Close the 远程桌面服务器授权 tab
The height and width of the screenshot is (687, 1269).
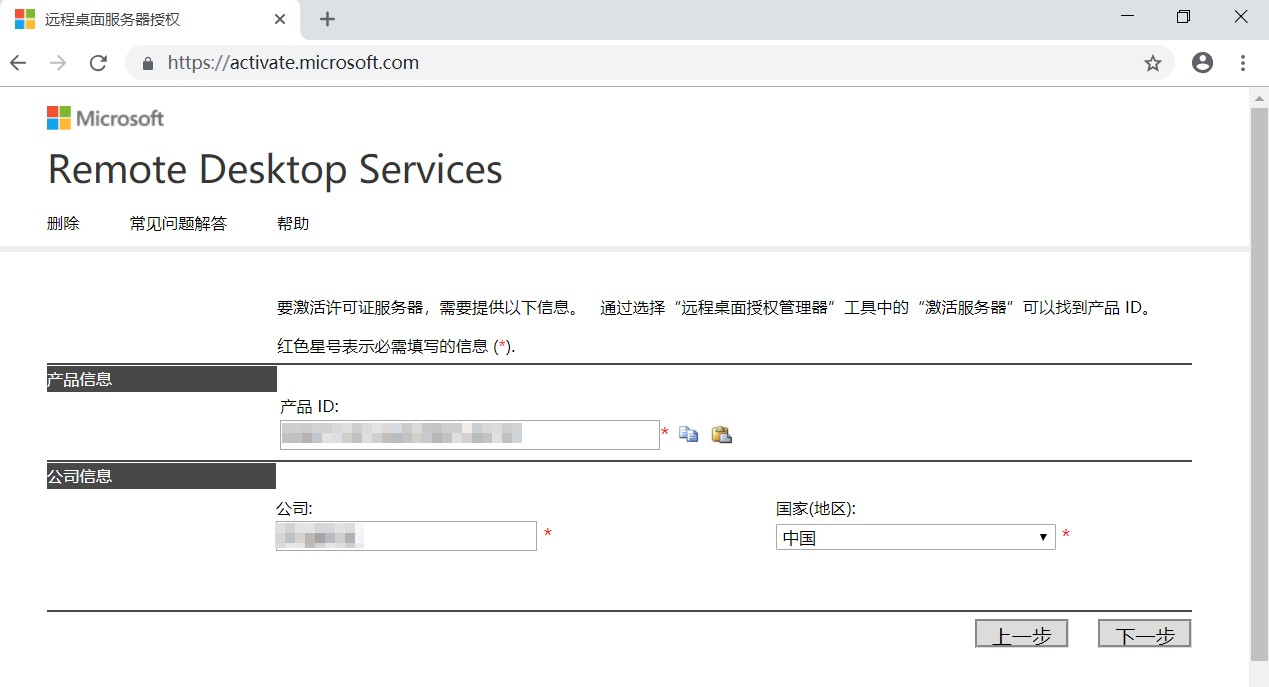[280, 19]
